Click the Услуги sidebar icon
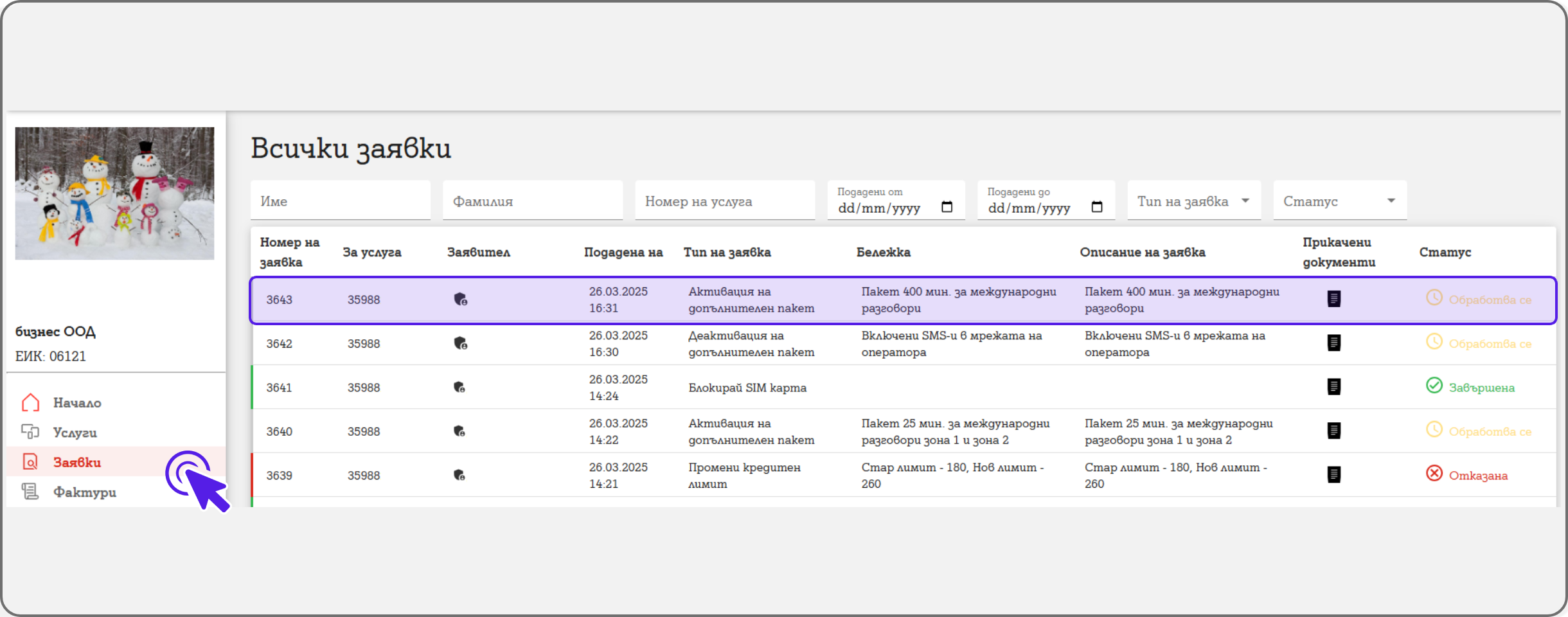The image size is (1568, 617). 30,432
